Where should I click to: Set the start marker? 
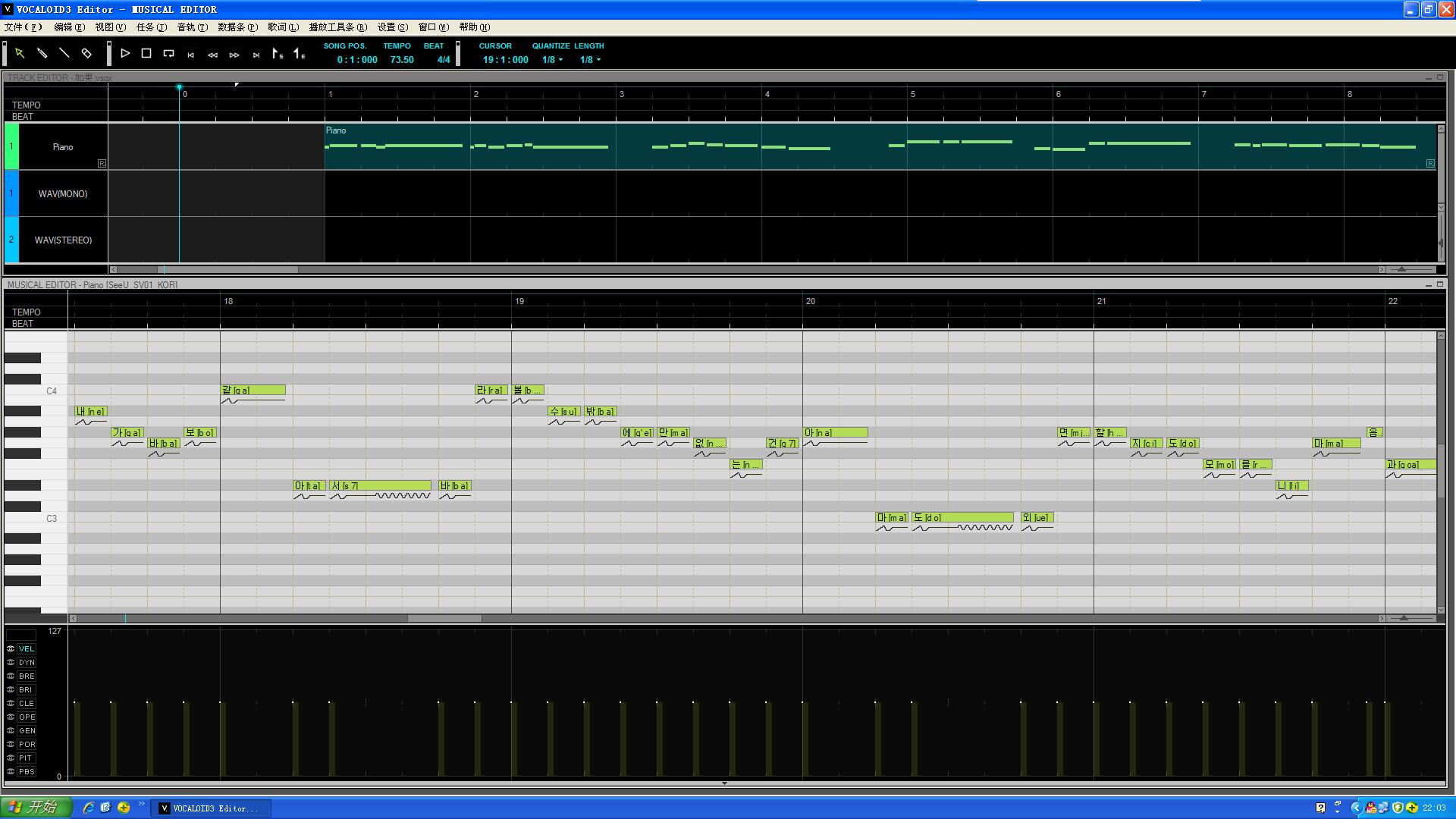tap(278, 53)
